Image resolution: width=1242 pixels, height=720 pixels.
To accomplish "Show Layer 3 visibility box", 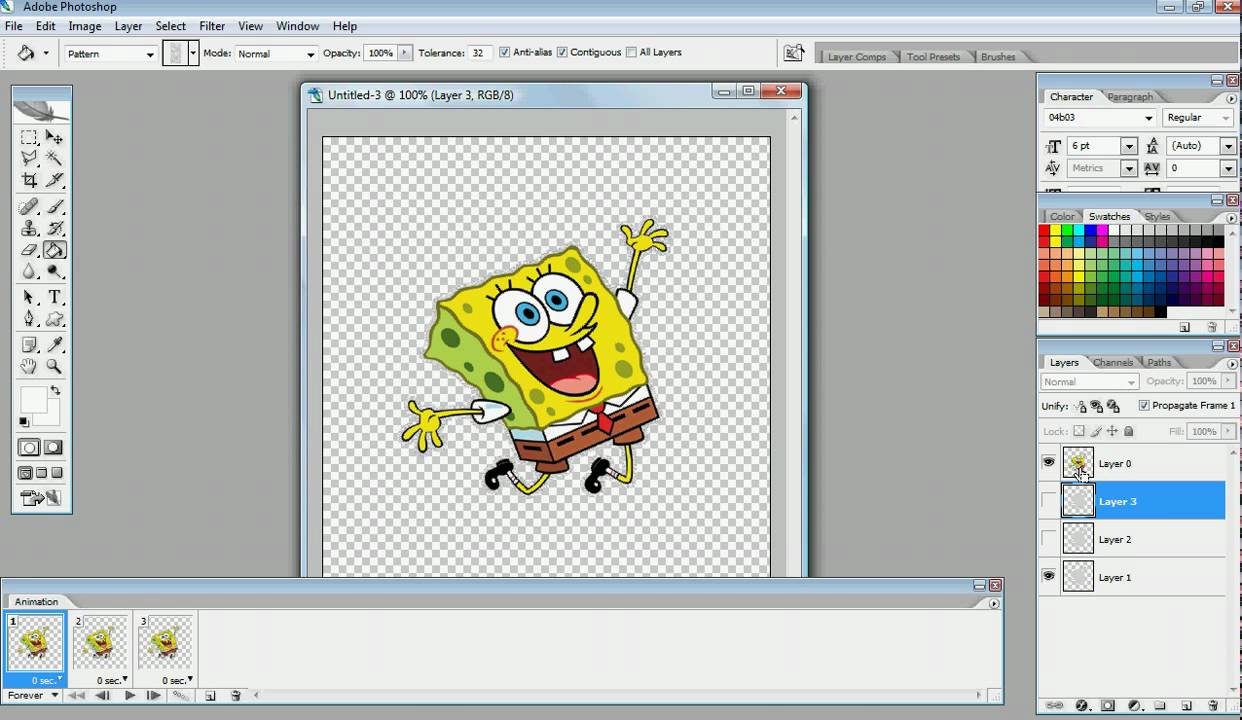I will pos(1048,501).
